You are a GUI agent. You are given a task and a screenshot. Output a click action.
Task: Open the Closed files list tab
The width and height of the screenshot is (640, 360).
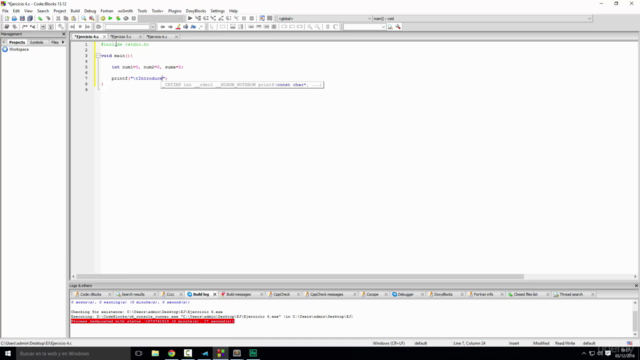coord(525,294)
